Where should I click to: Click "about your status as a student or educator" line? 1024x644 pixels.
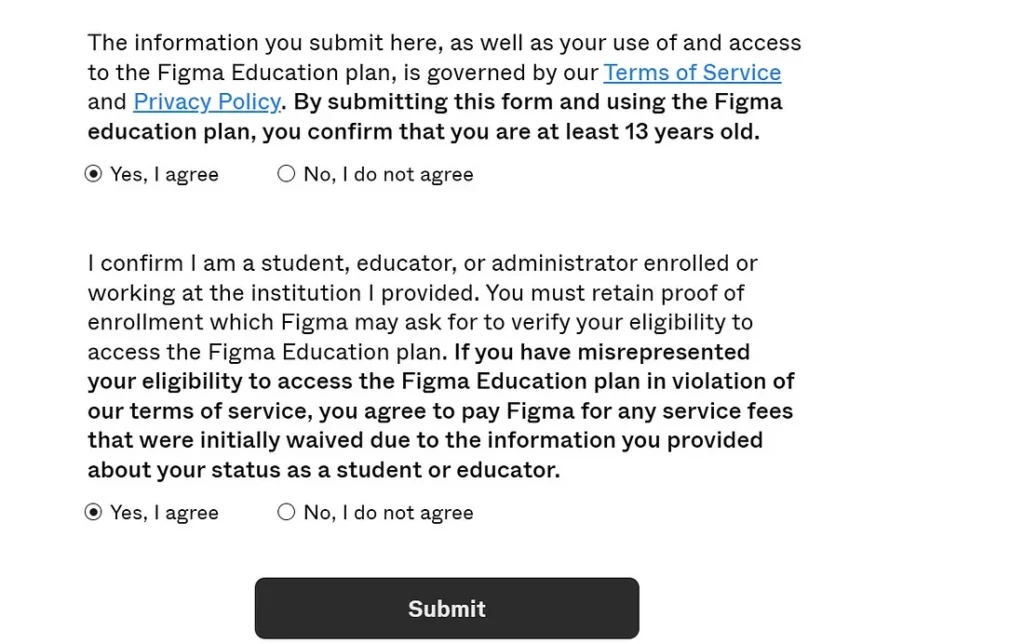(x=324, y=470)
